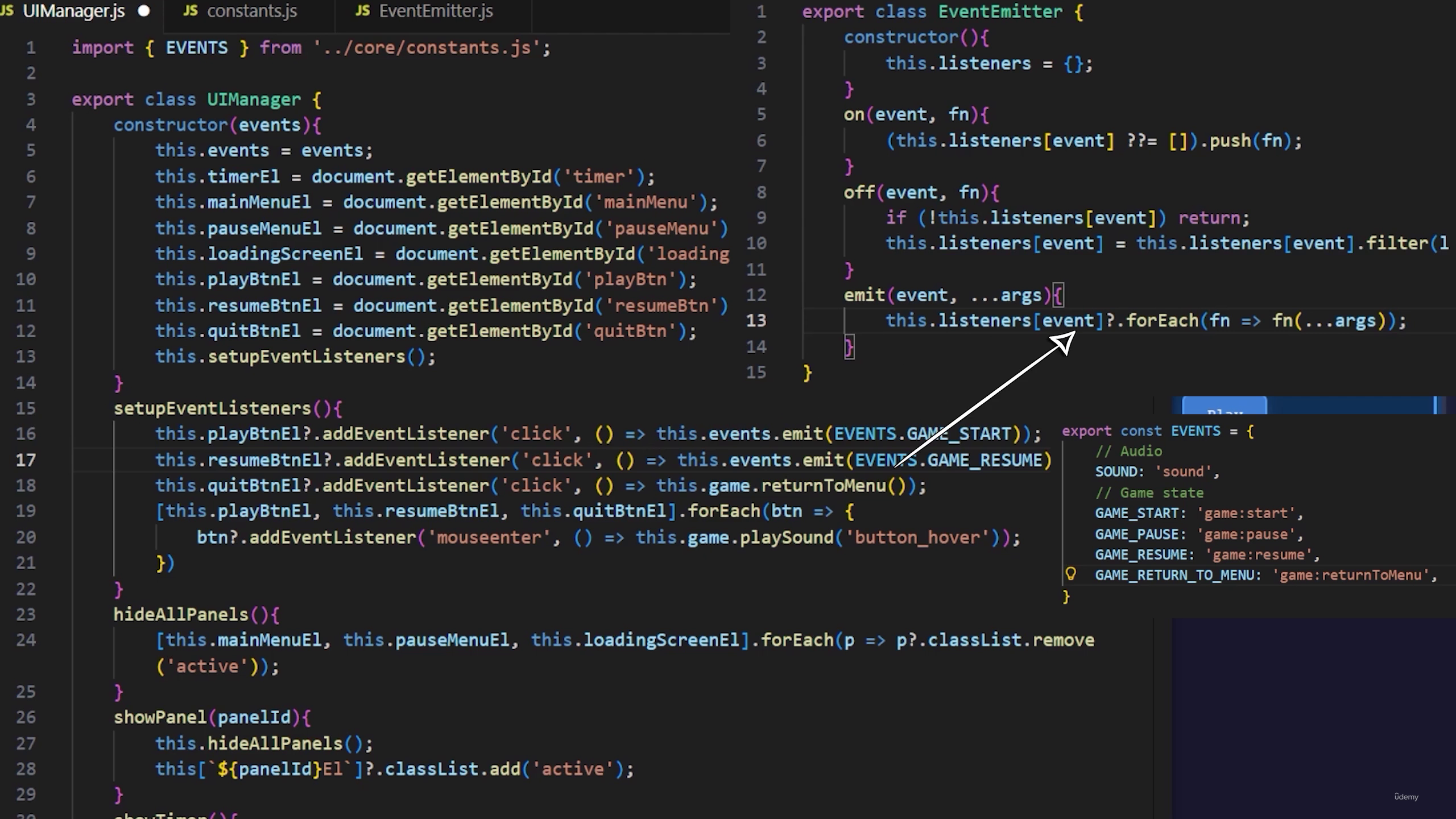The width and height of the screenshot is (1456, 819).
Task: Click the emit(event, ...args) method name
Action: click(864, 295)
